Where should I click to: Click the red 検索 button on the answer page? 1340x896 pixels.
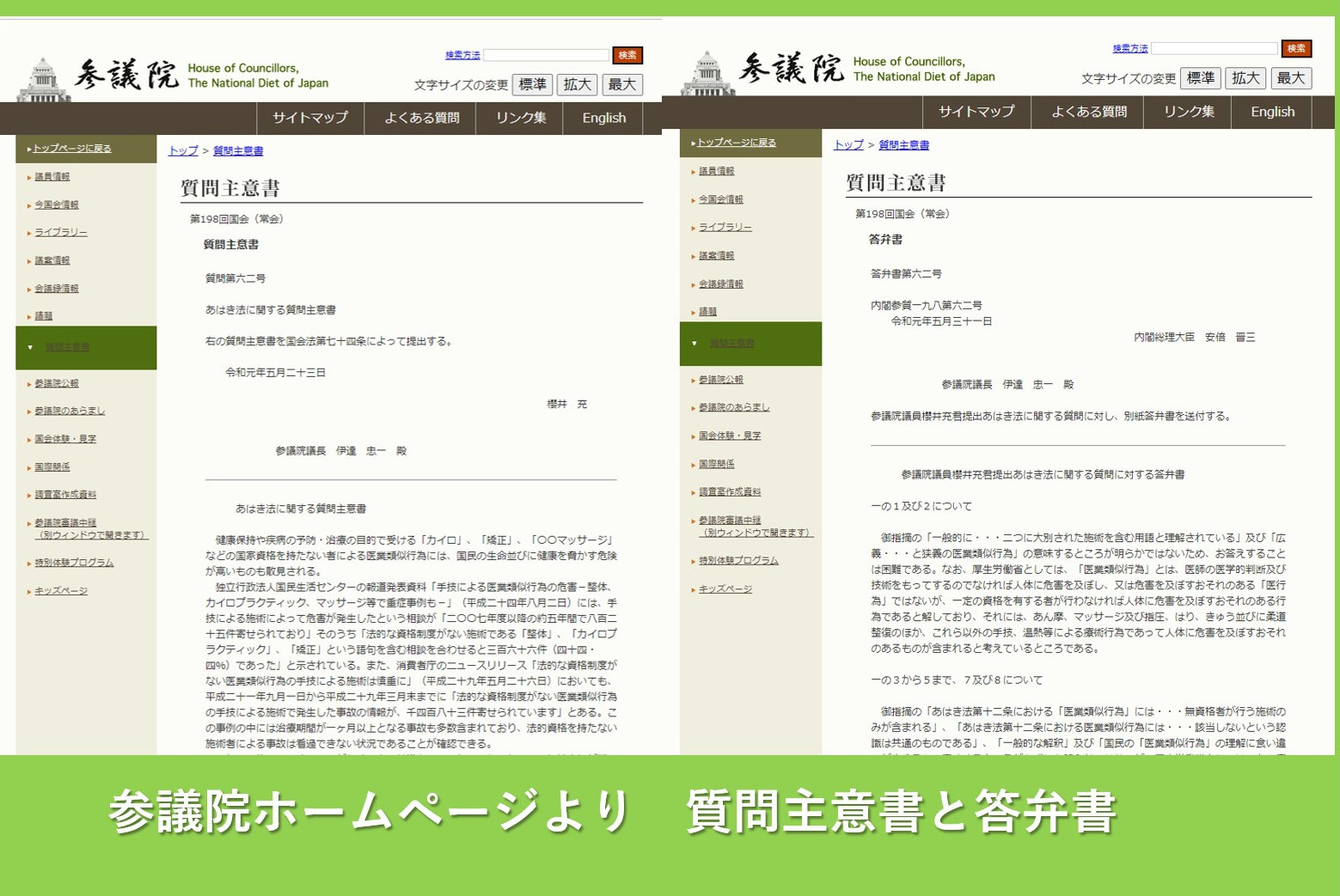(1296, 48)
